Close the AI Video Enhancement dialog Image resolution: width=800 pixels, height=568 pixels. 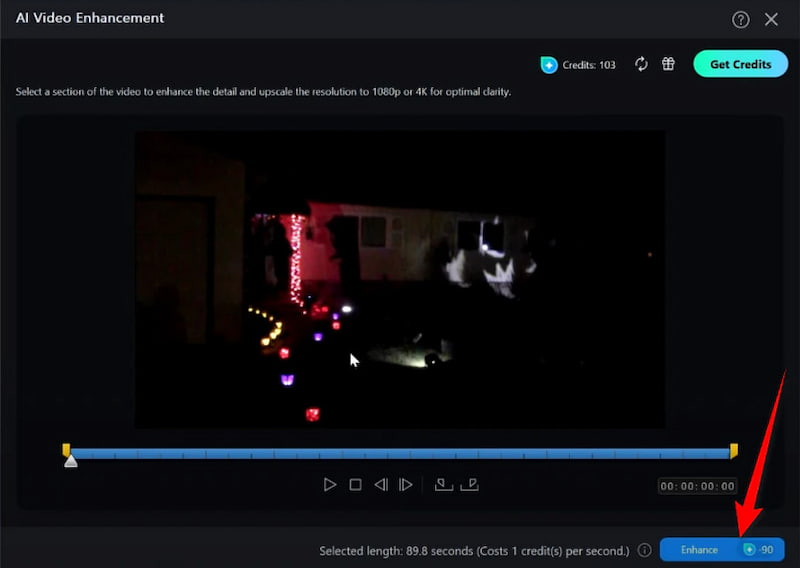tap(771, 19)
